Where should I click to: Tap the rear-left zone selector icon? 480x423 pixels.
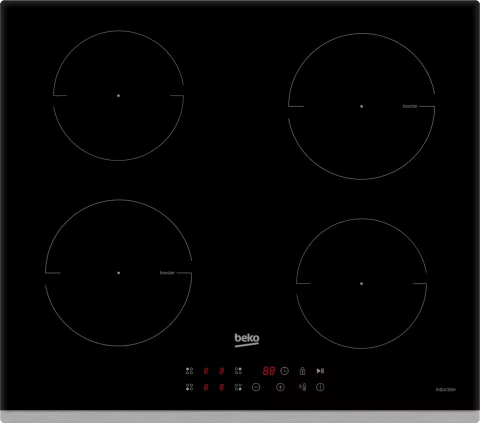tap(189, 371)
